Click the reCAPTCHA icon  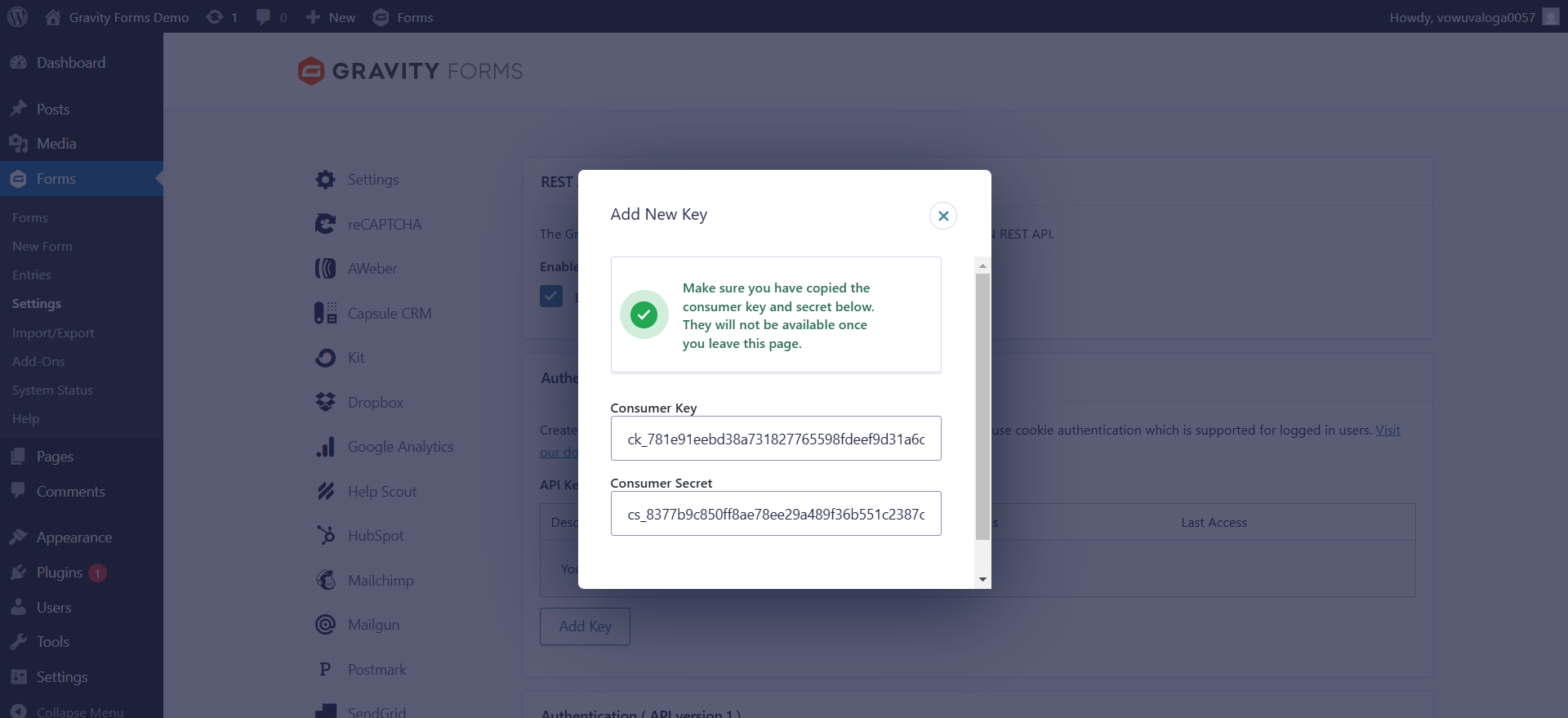point(325,224)
